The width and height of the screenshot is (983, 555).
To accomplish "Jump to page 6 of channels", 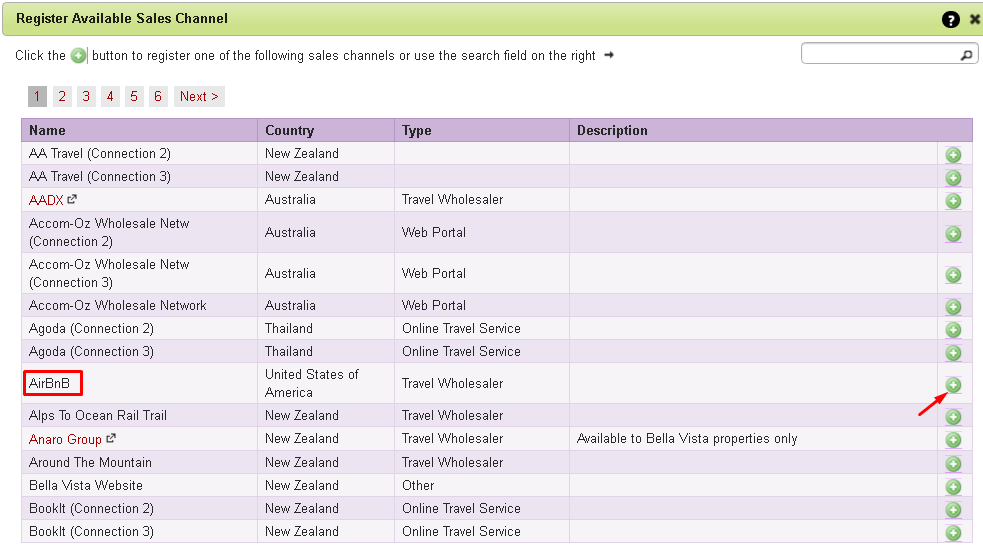I will [158, 97].
